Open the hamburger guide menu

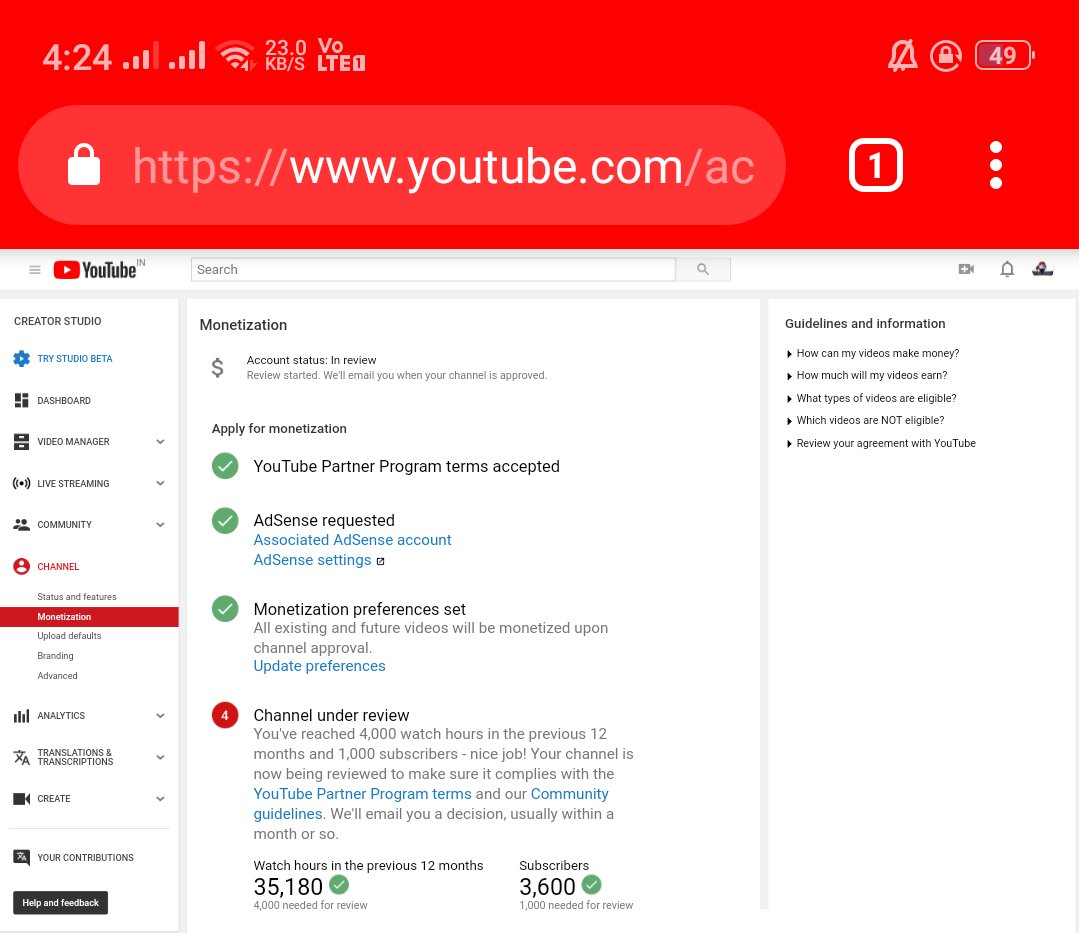coord(34,270)
